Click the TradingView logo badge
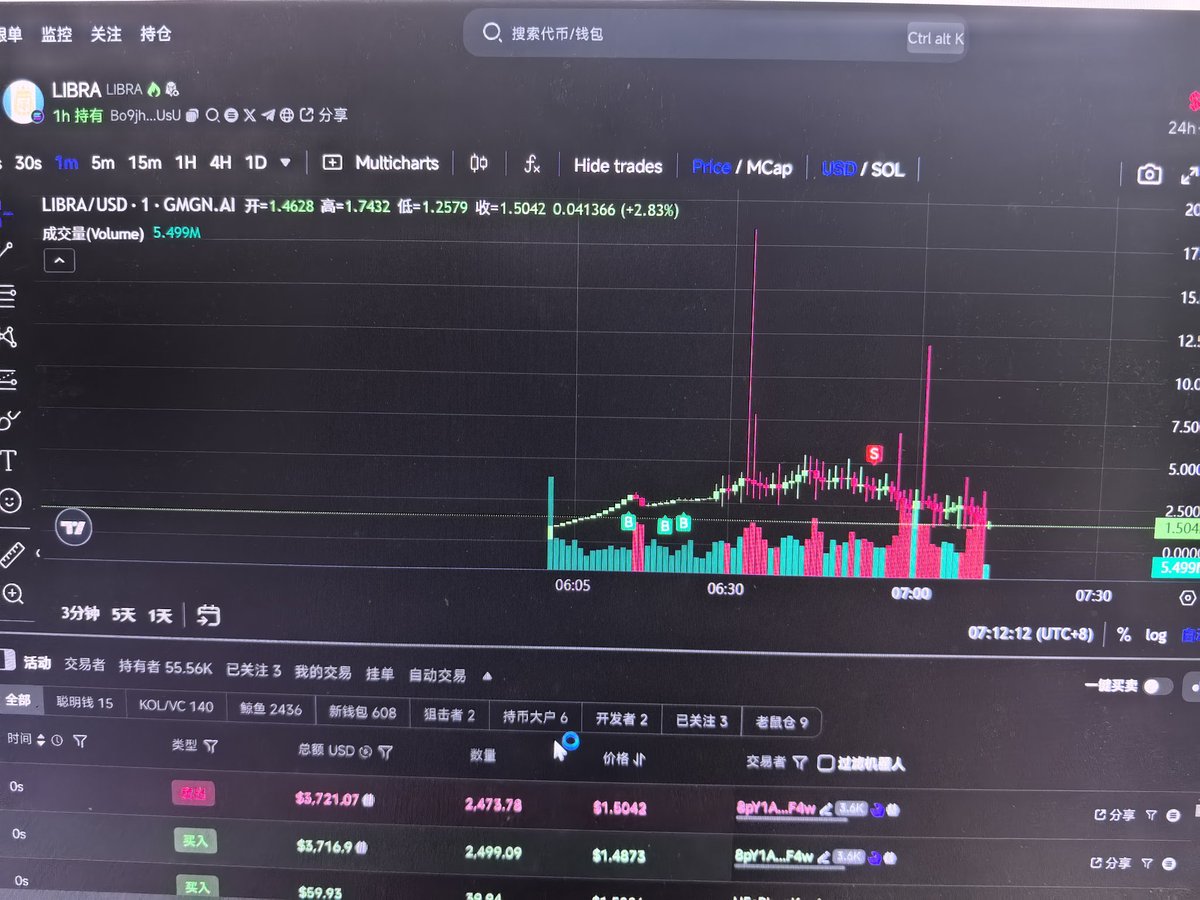Image resolution: width=1200 pixels, height=900 pixels. 73,527
